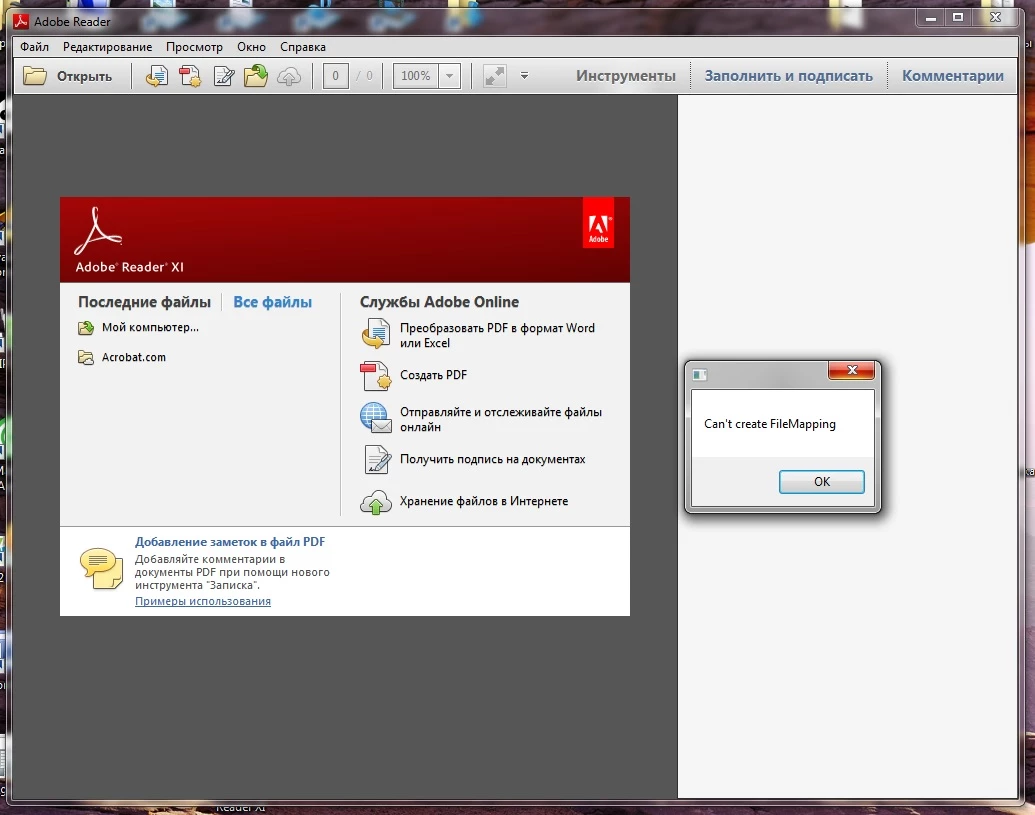The width and height of the screenshot is (1035, 815).
Task: Click the Добавление заметок в файл PDF heading
Action: point(230,542)
